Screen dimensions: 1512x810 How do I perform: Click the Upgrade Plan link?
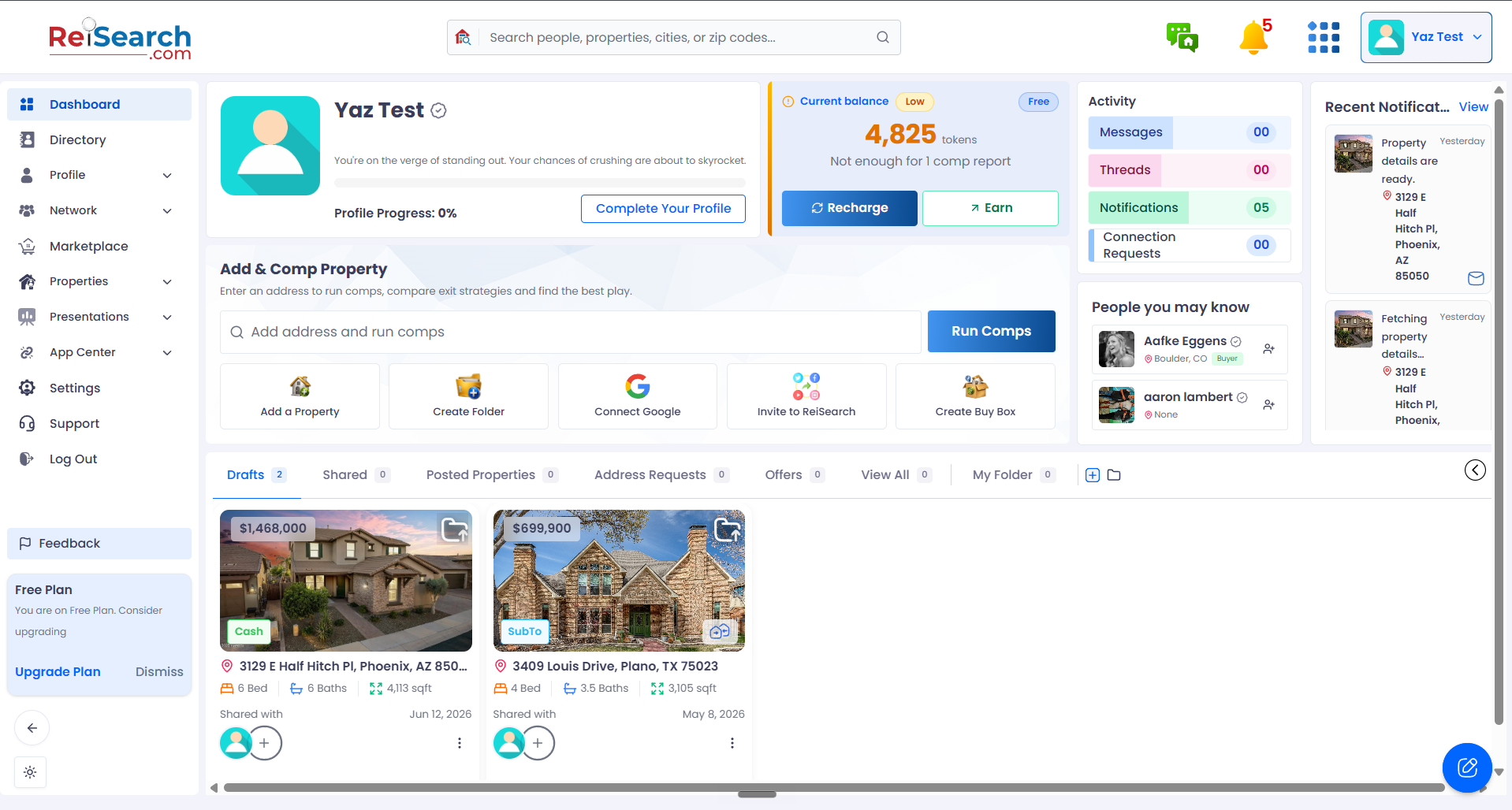pos(58,672)
